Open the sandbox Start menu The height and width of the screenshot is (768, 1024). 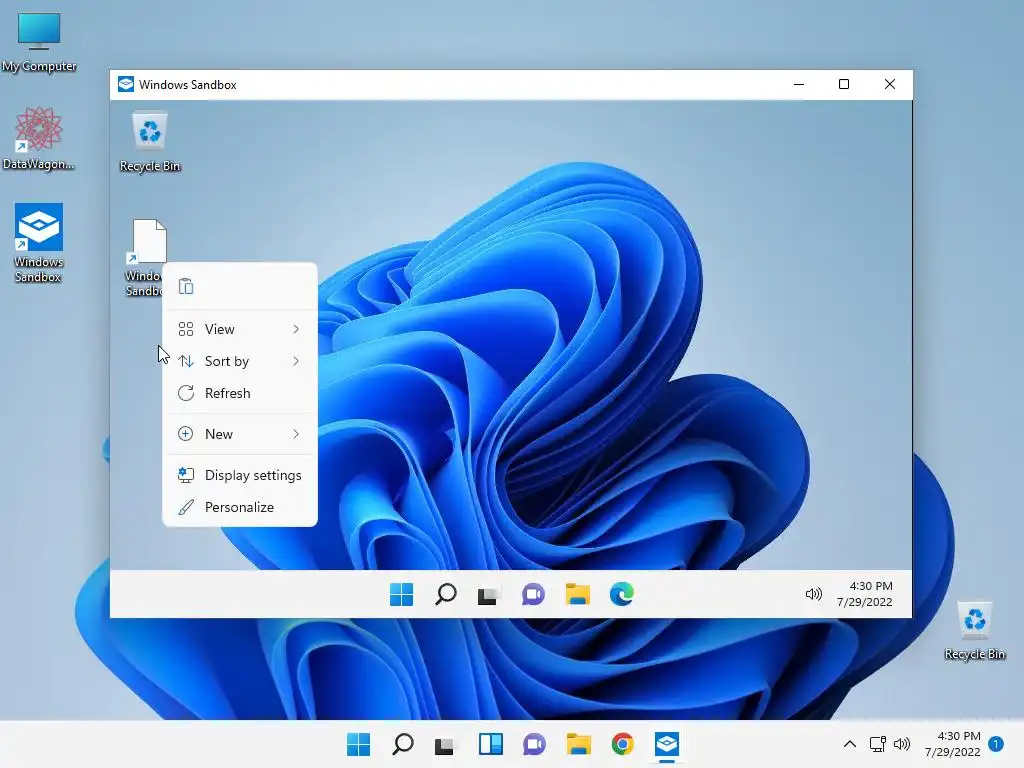click(x=401, y=594)
